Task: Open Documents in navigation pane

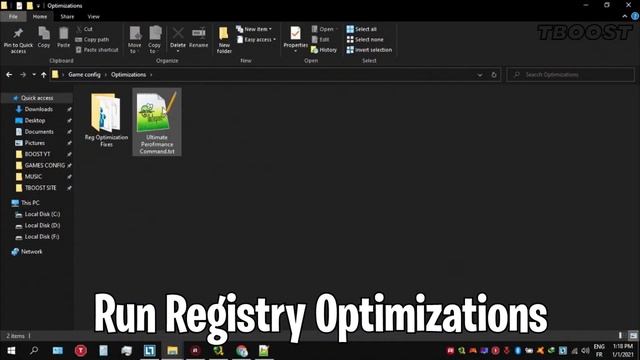Action: (x=39, y=132)
